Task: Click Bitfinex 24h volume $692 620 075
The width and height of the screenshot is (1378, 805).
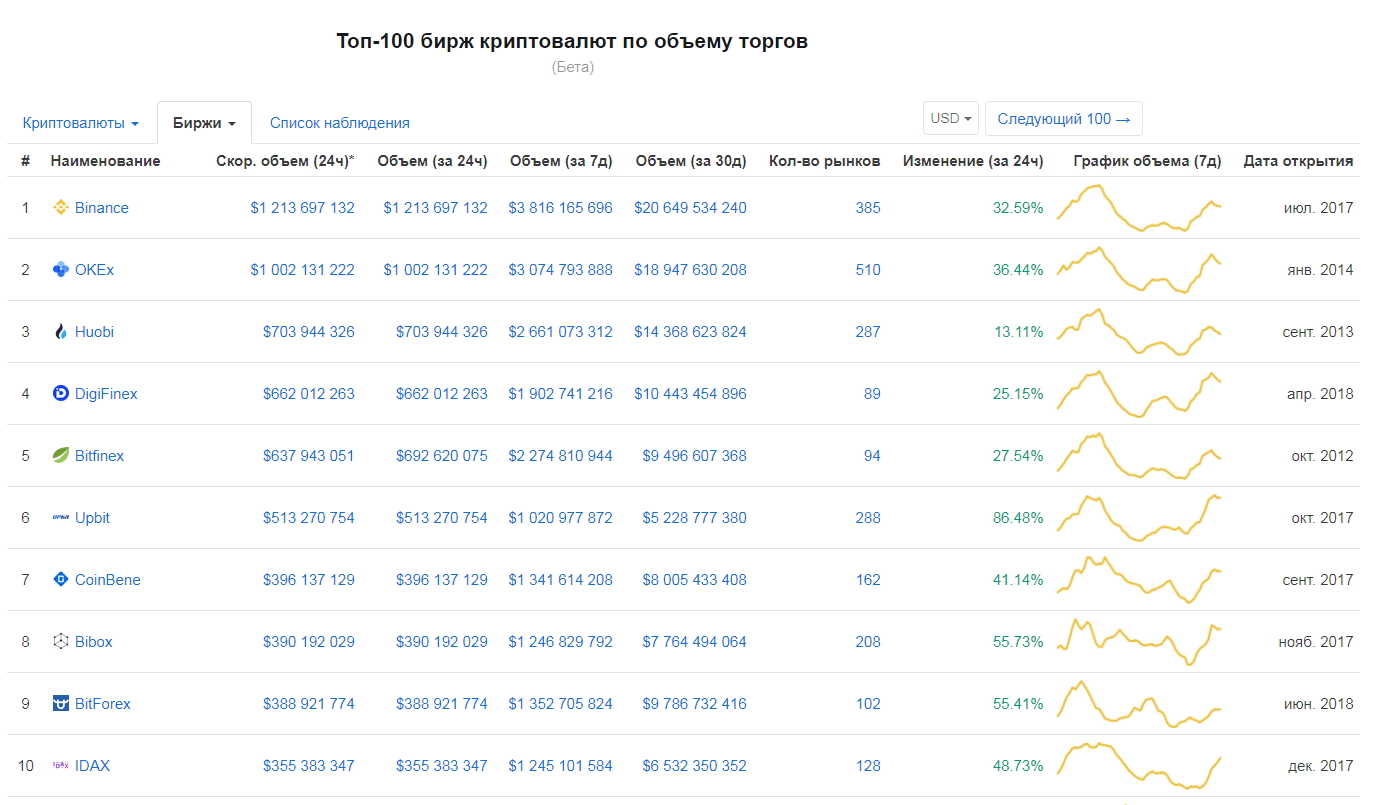Action: [442, 456]
